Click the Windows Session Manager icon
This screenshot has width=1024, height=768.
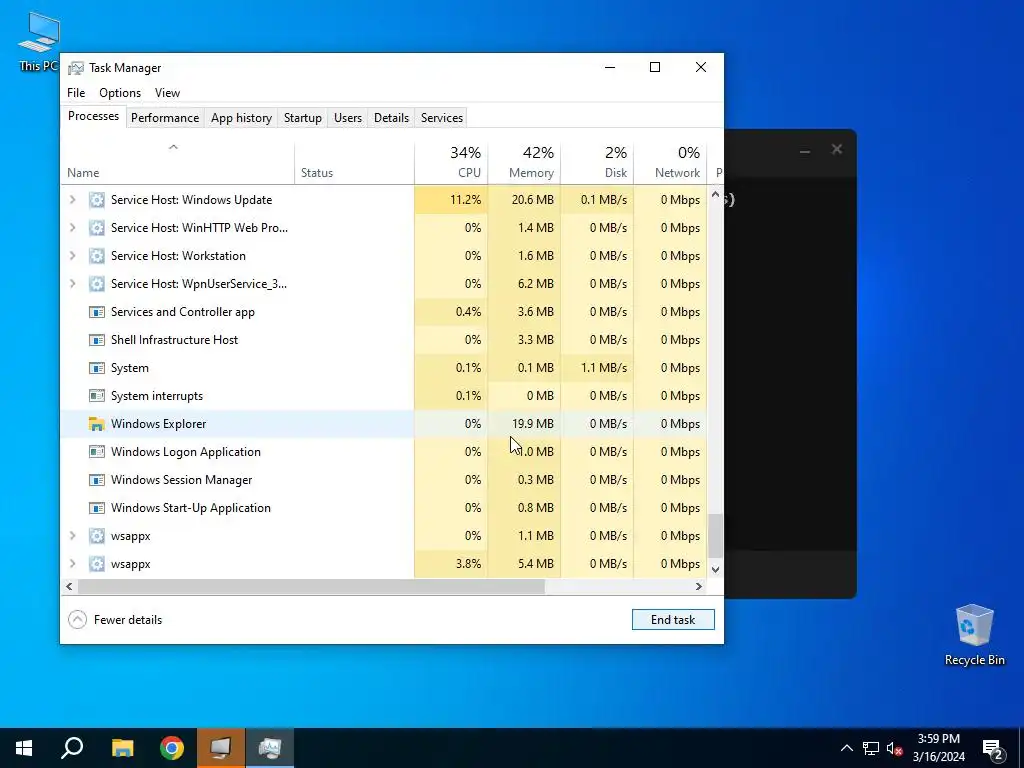tap(97, 480)
